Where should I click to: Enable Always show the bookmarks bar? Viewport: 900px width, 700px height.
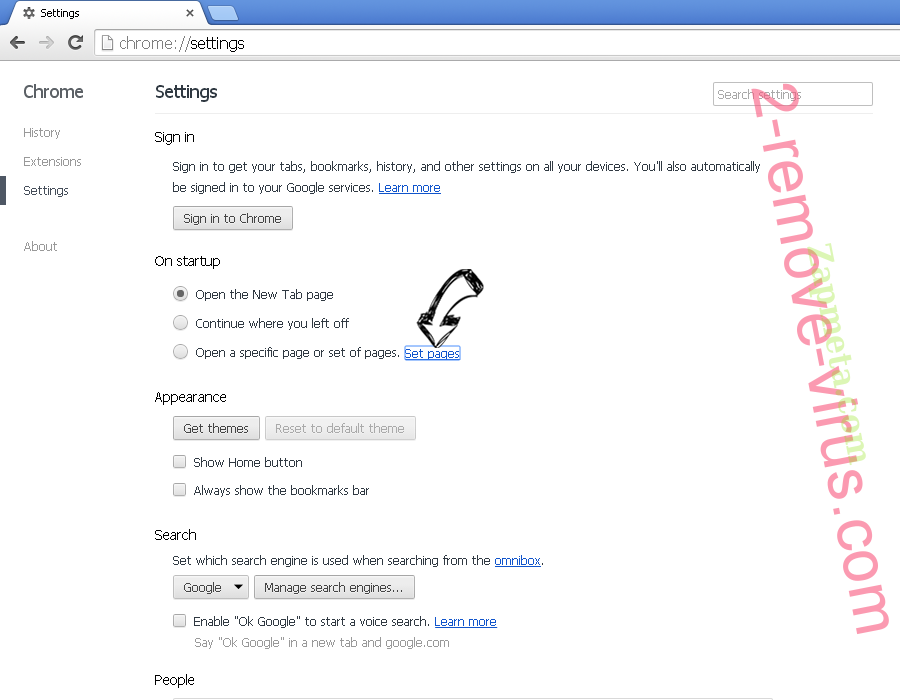(x=180, y=490)
